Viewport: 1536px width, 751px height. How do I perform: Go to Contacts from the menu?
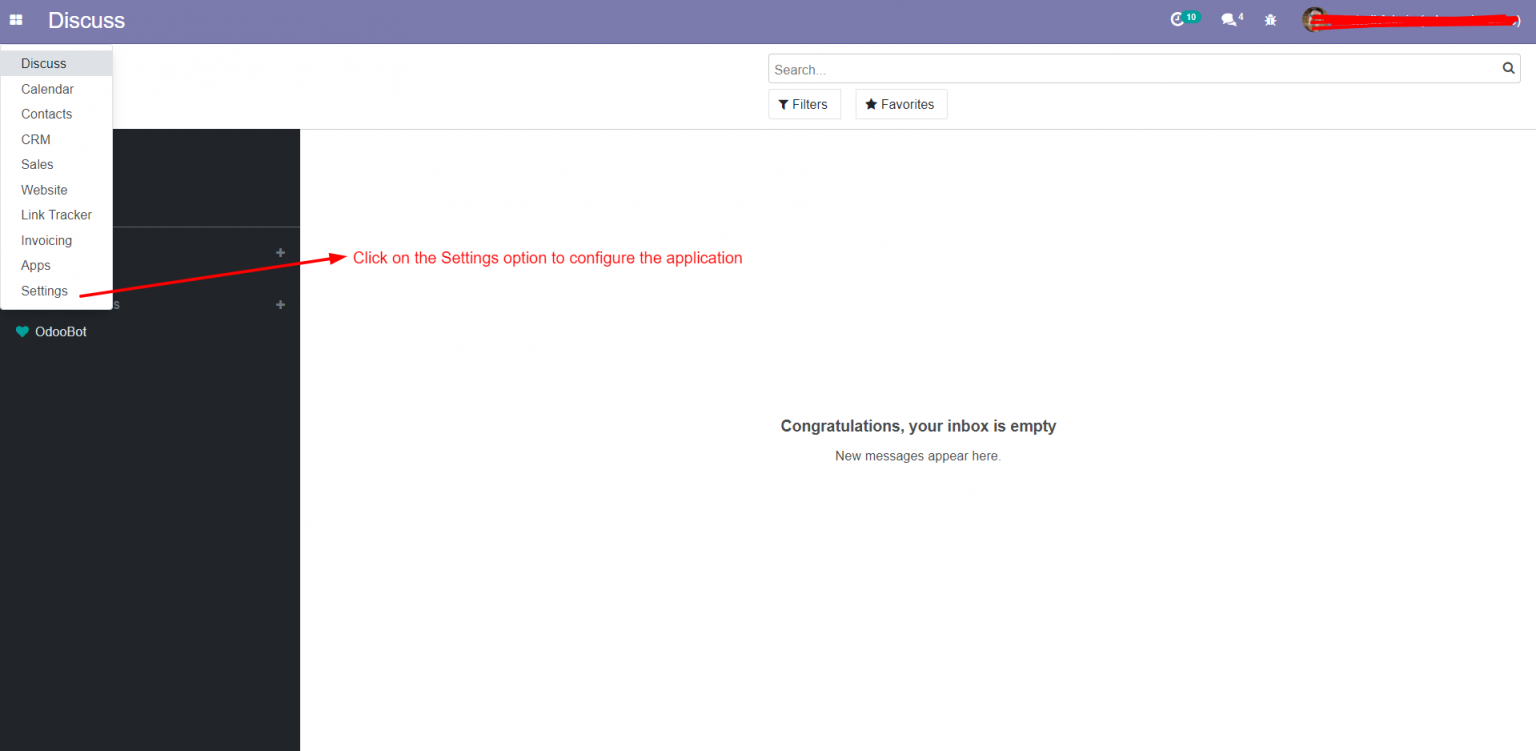[x=46, y=113]
